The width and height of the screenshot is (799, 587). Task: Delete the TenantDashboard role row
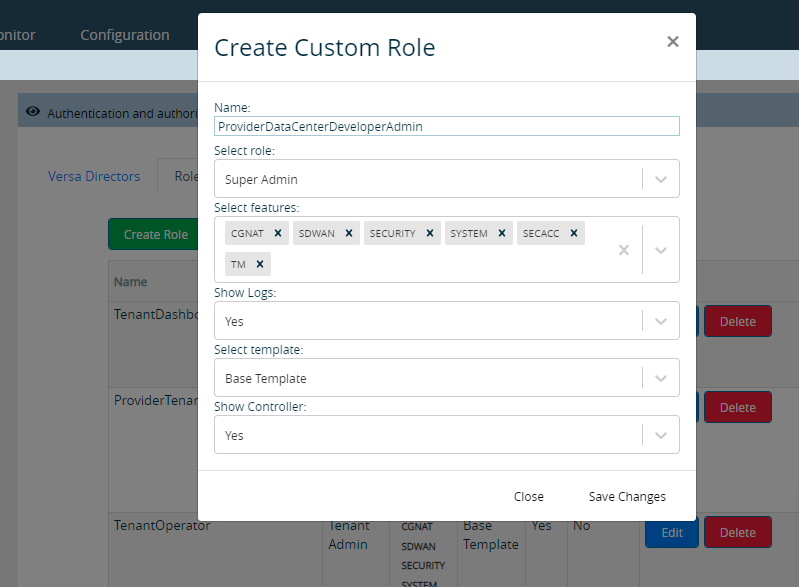(737, 322)
